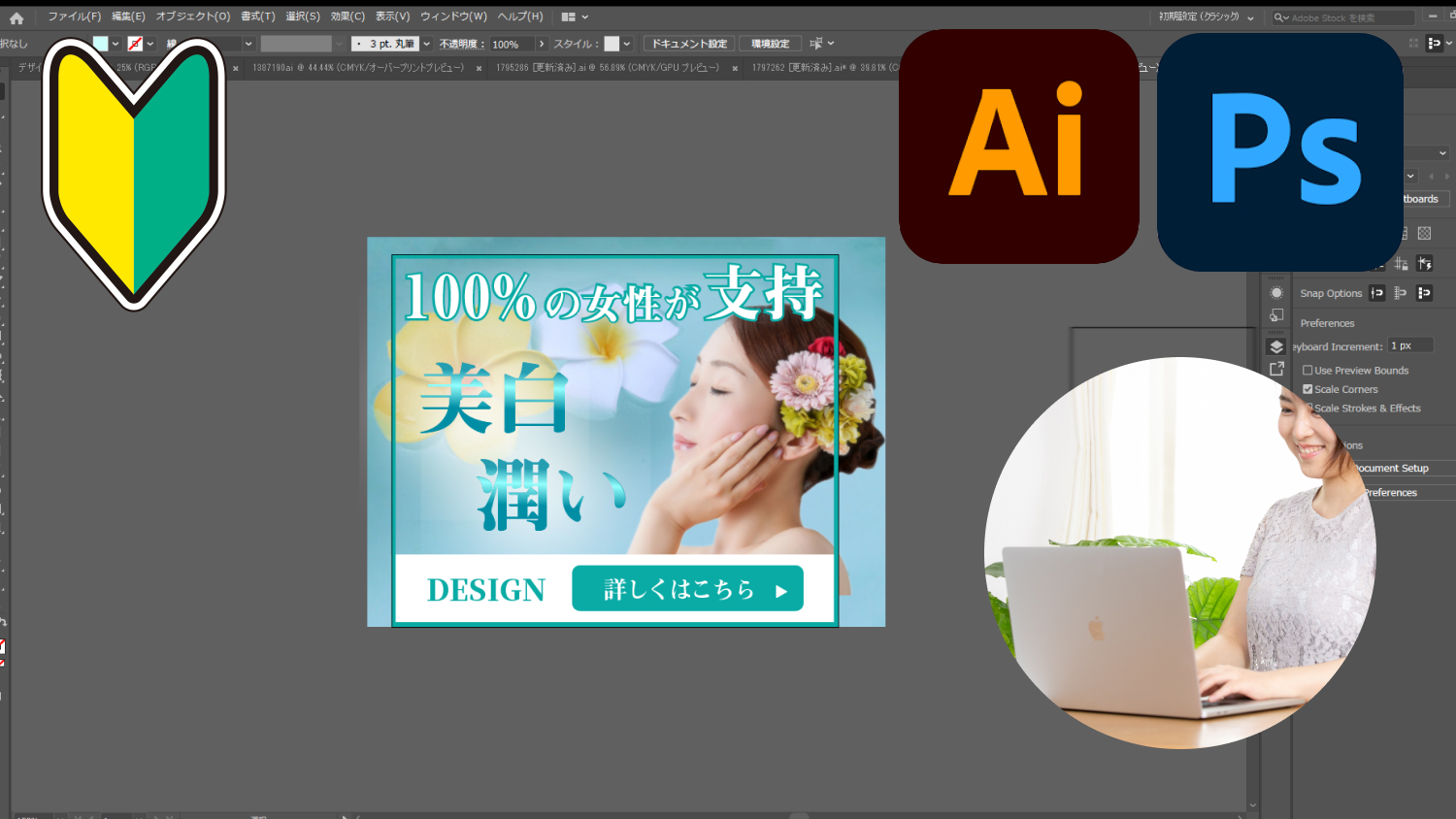Click the middle Snap Options icon
1456x819 pixels.
1400,293
